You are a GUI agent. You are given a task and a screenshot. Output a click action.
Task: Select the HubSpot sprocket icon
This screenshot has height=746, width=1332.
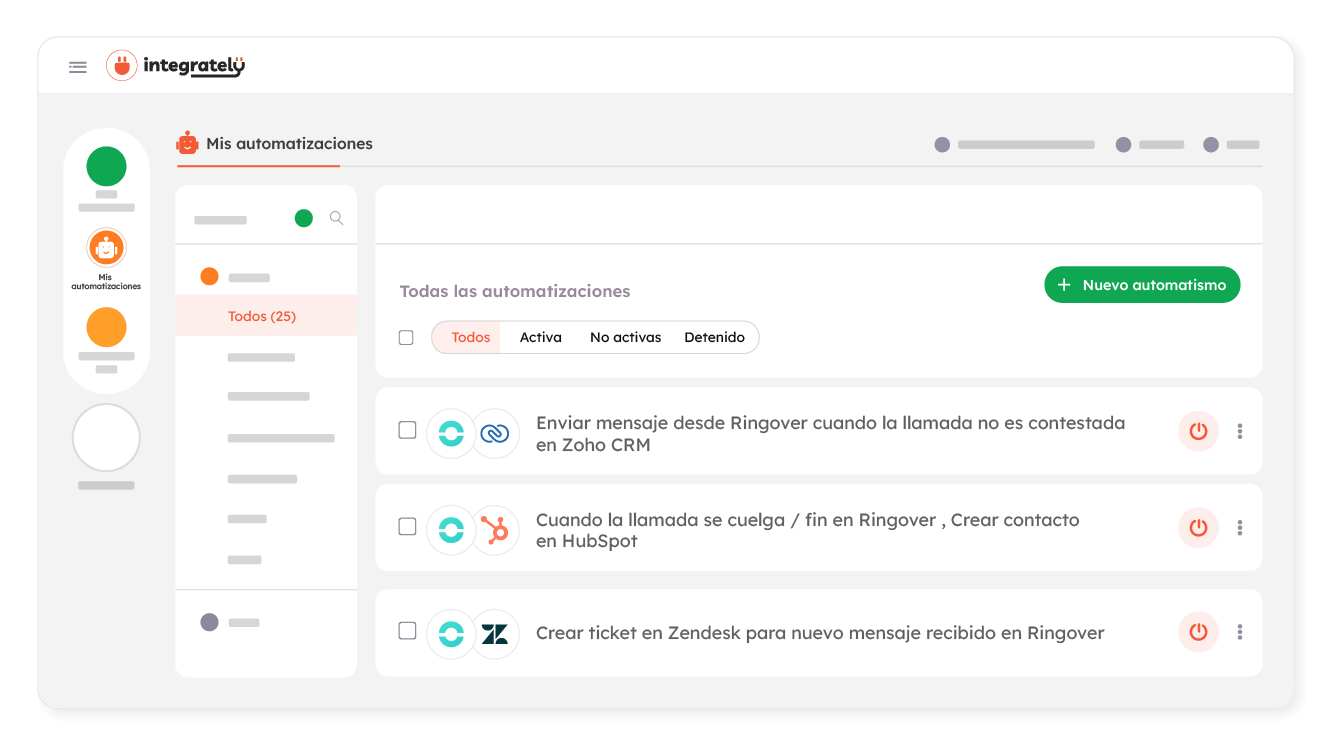point(496,528)
